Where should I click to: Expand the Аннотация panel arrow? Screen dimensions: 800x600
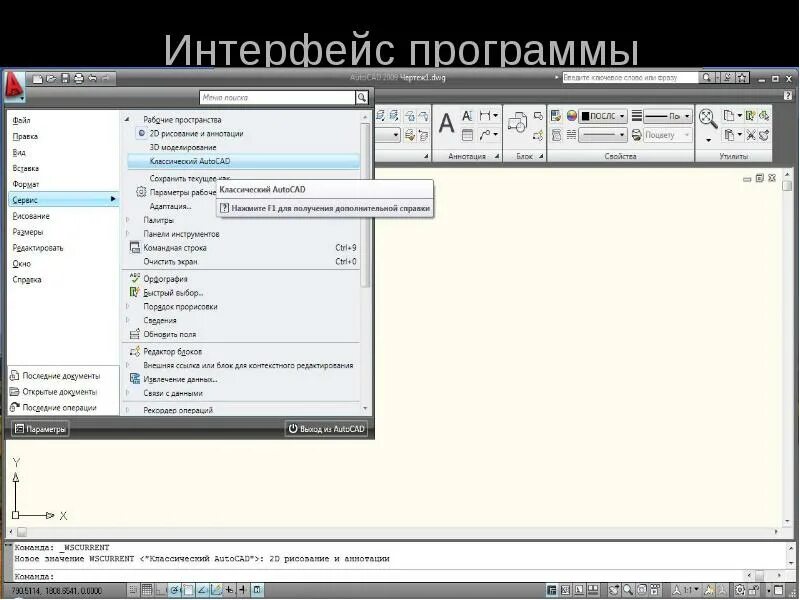[x=496, y=156]
